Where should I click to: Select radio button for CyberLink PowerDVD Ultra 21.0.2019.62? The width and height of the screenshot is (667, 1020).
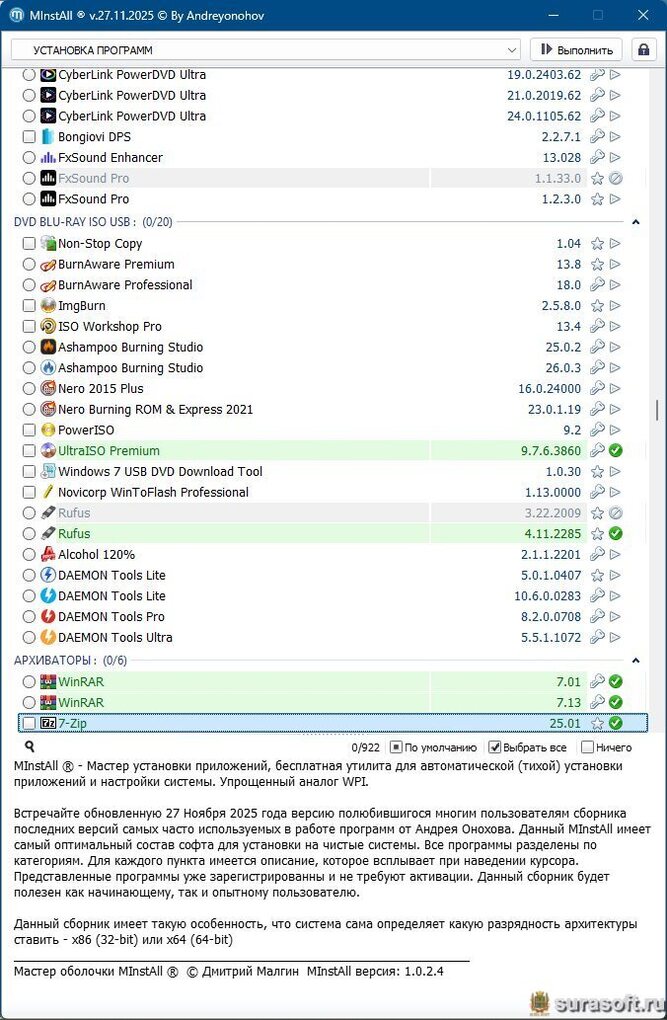[x=29, y=95]
